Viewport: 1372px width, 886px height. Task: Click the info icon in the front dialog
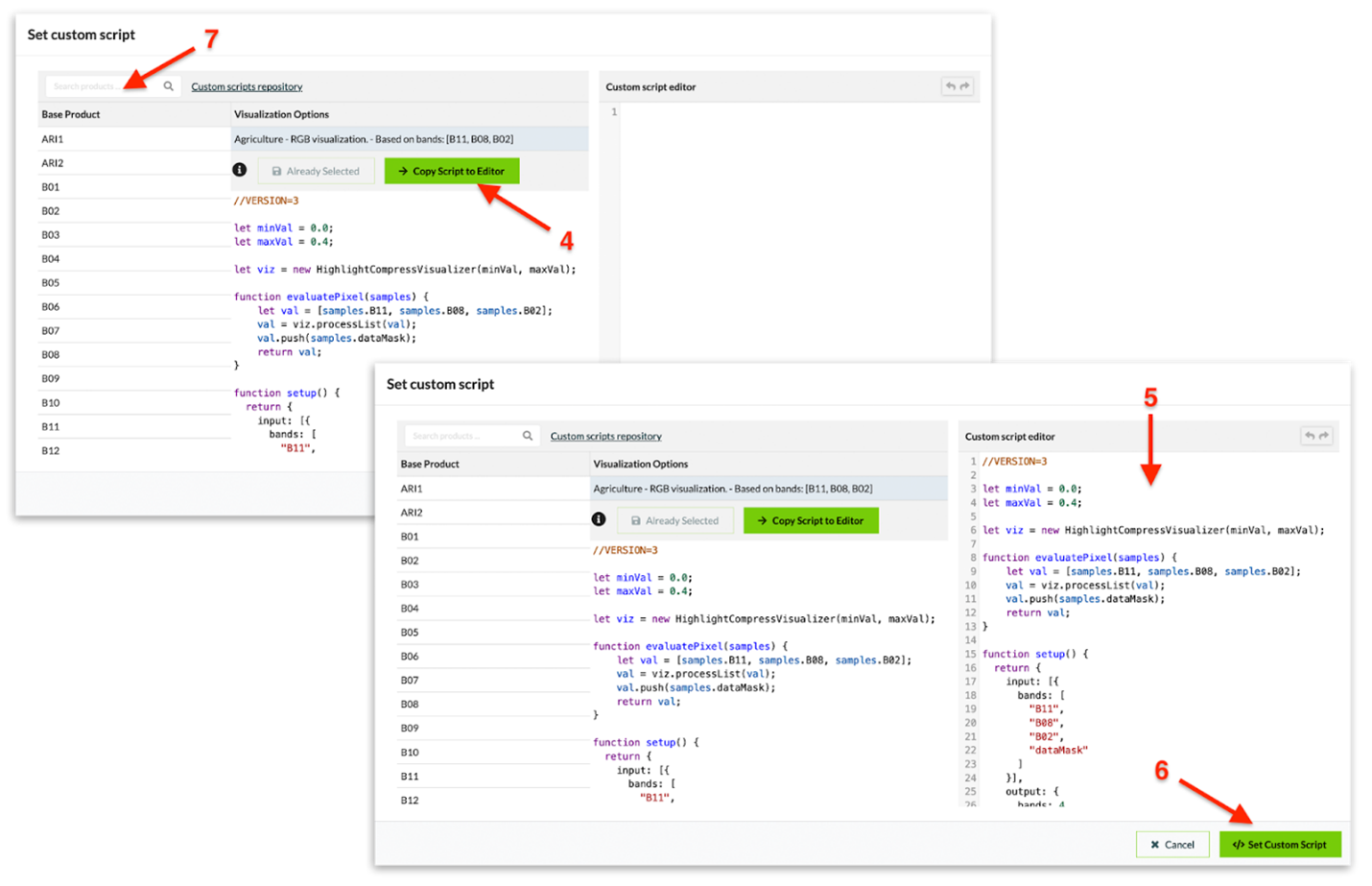point(599,519)
